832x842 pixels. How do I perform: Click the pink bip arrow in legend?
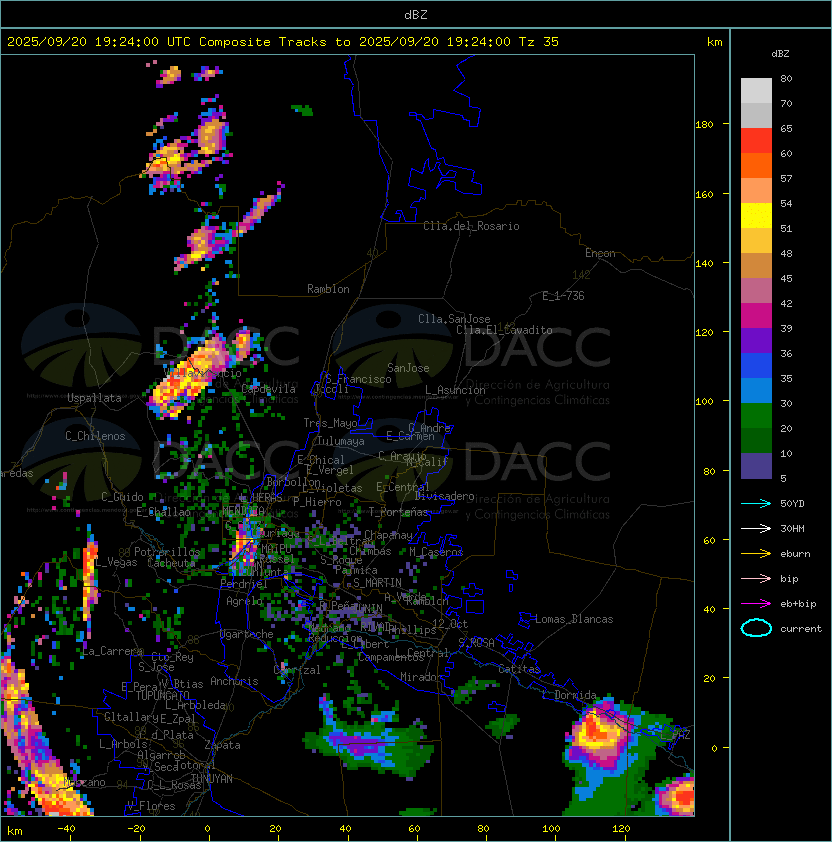pos(756,578)
